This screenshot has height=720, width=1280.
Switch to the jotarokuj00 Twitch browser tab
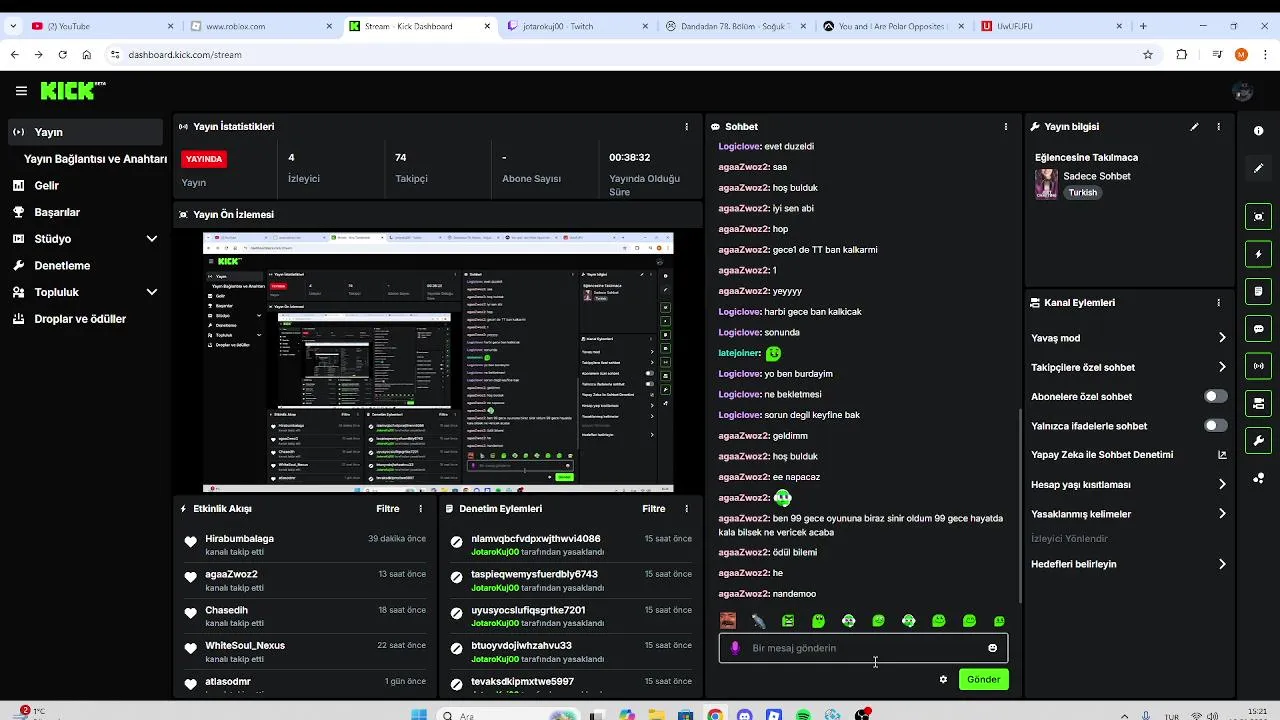[577, 26]
